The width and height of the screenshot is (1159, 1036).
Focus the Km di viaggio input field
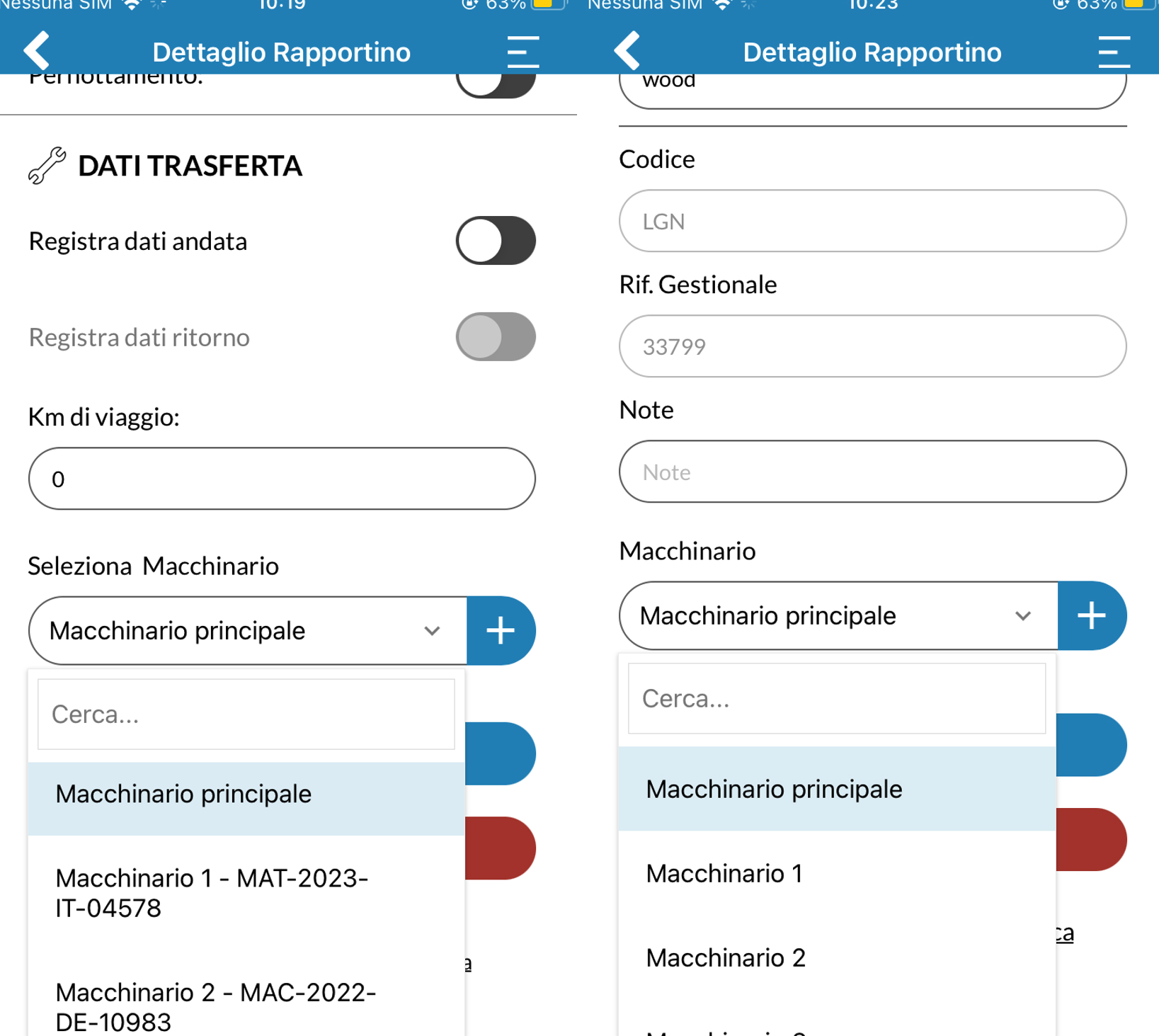[282, 479]
